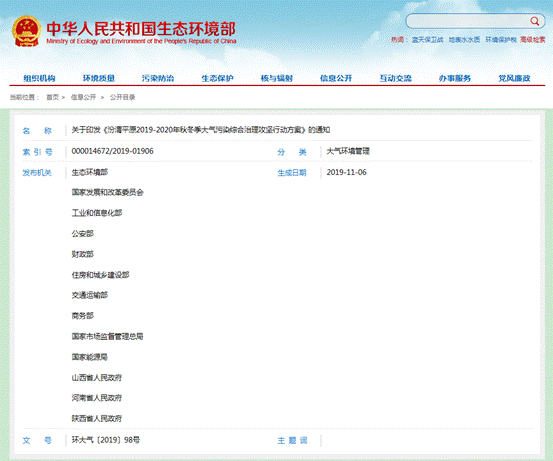This screenshot has height=461, width=553.
Task: Open the 党风廉政 menu item
Action: (x=514, y=78)
